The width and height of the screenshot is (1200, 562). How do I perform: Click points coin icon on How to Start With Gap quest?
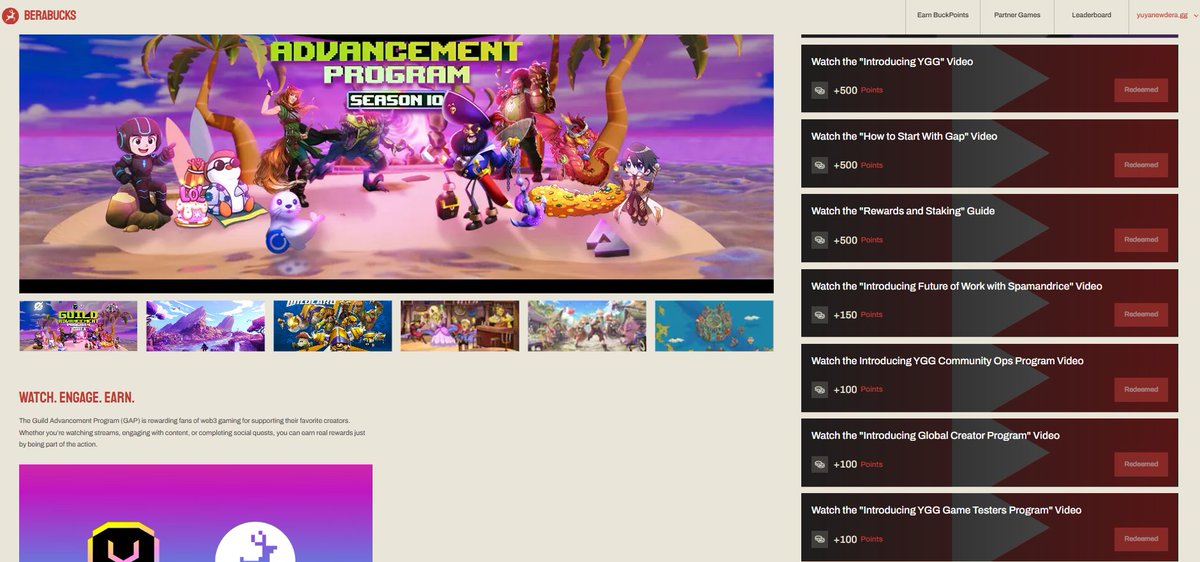[x=819, y=165]
